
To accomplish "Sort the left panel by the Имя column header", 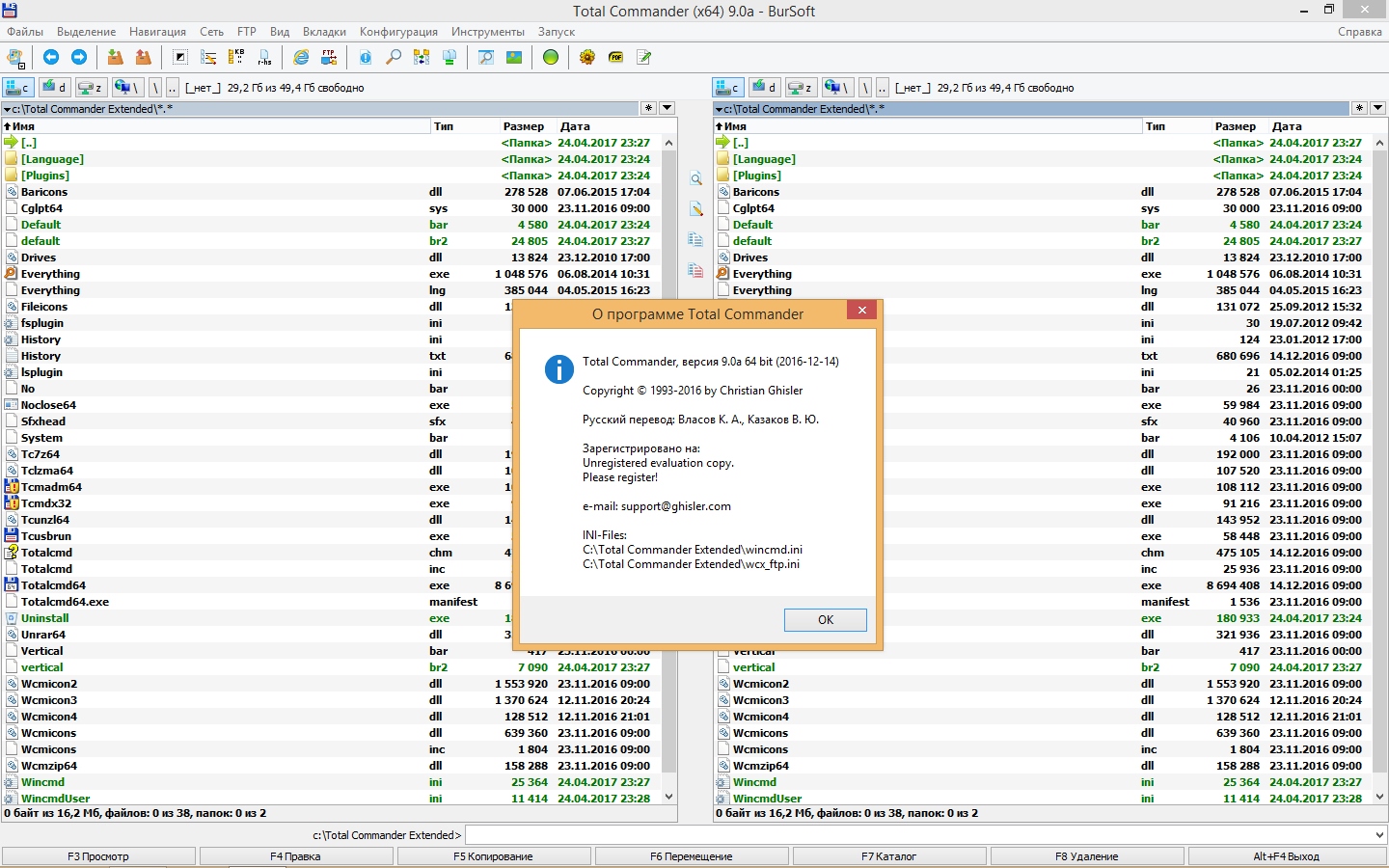I will coord(216,126).
